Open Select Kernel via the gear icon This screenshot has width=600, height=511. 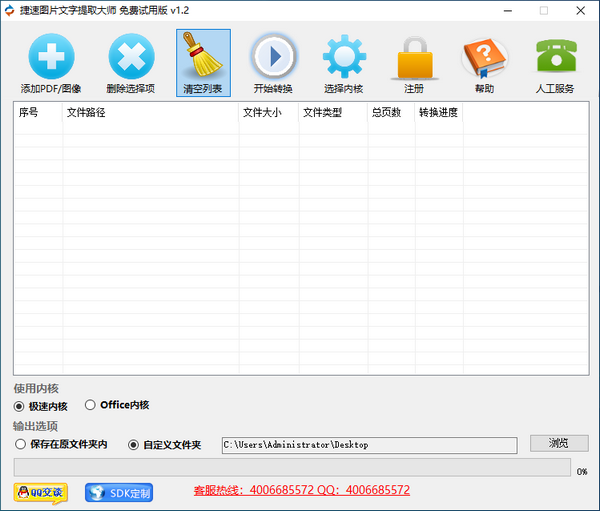[x=344, y=56]
